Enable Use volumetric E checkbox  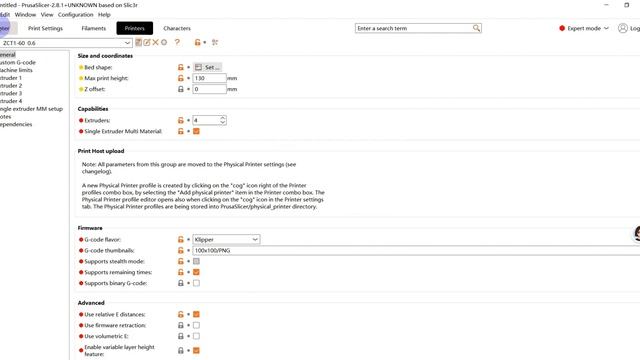click(196, 336)
